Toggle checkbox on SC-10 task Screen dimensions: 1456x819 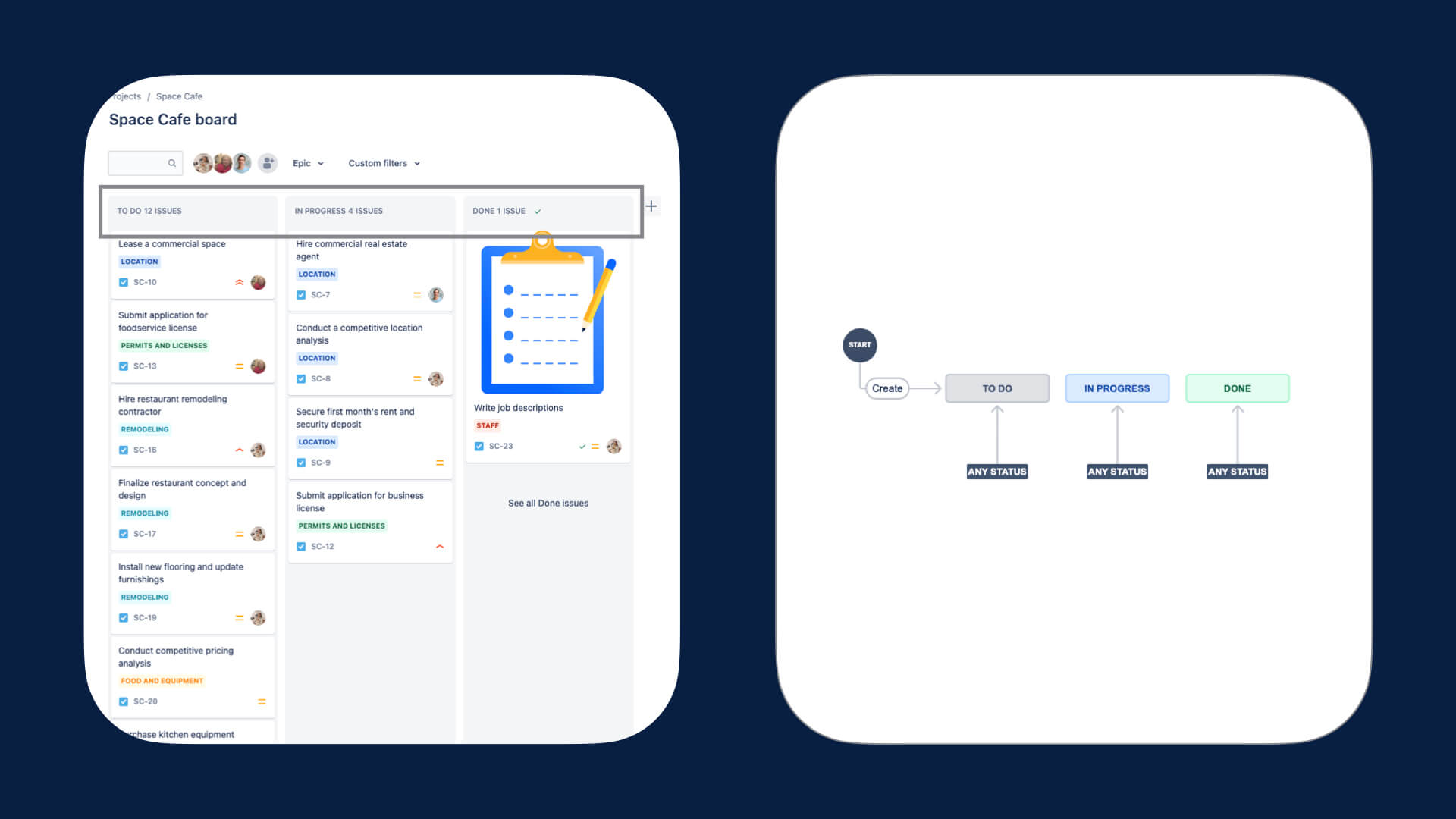coord(123,282)
